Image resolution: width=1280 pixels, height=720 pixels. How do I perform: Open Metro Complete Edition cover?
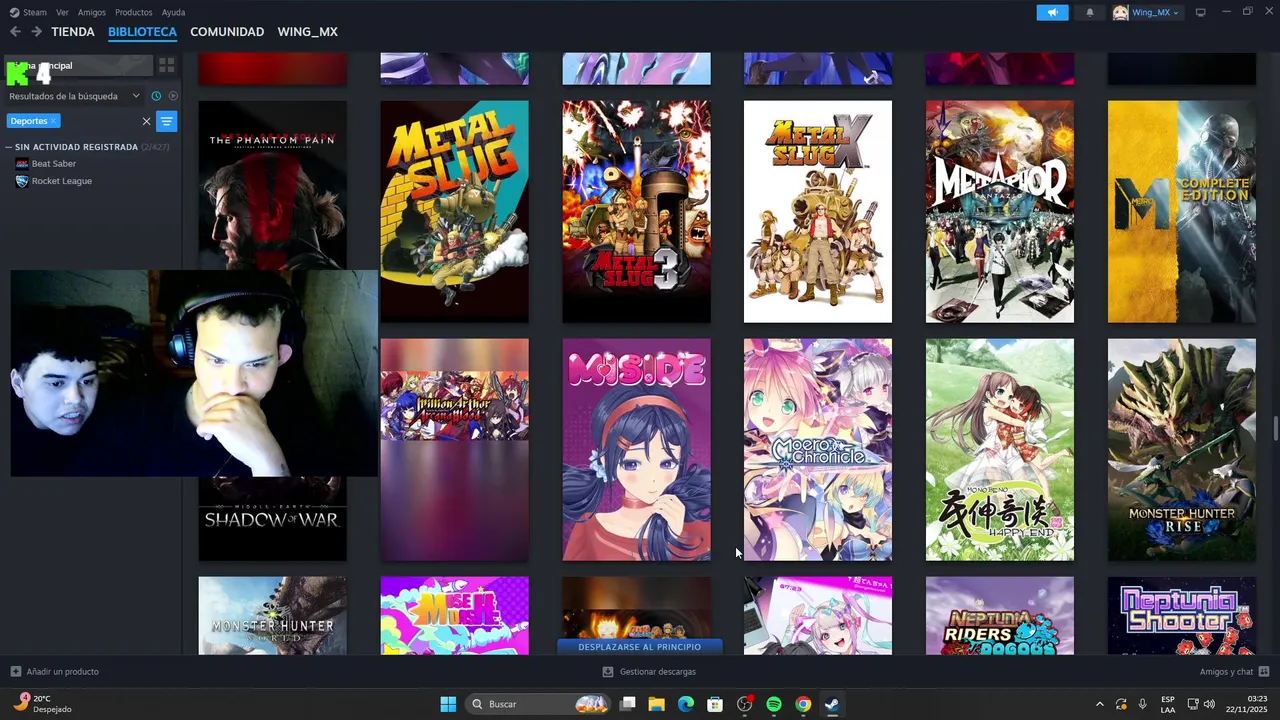(x=1182, y=211)
